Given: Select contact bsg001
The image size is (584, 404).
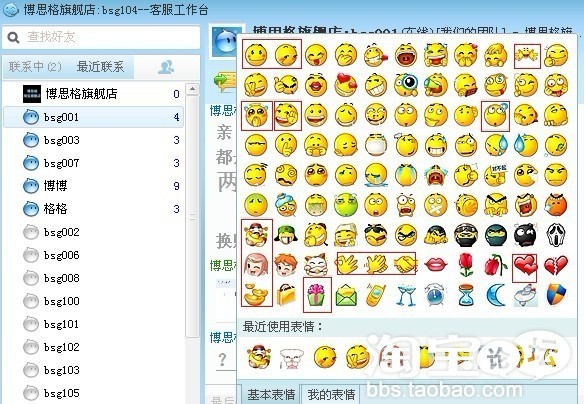Looking at the screenshot, I should tap(93, 117).
